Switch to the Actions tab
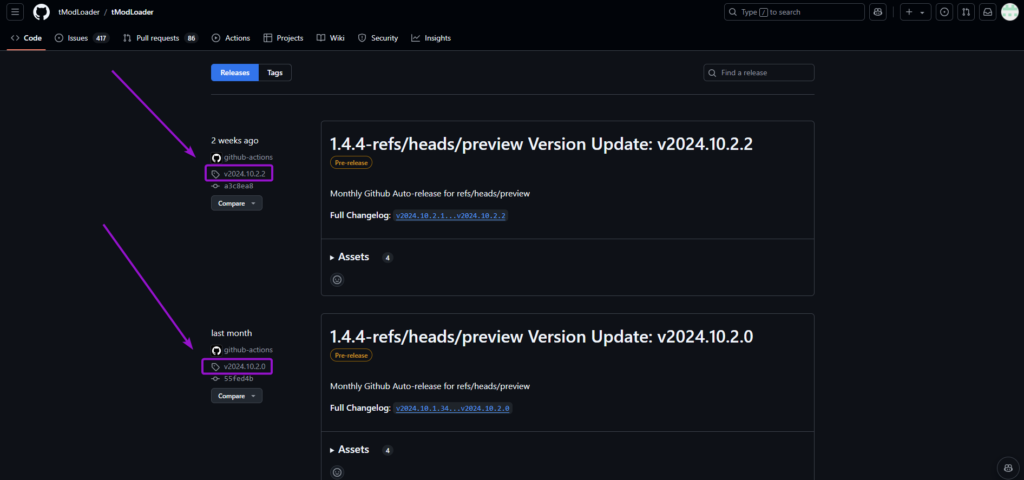Screen dimensions: 1024x480 point(231,38)
